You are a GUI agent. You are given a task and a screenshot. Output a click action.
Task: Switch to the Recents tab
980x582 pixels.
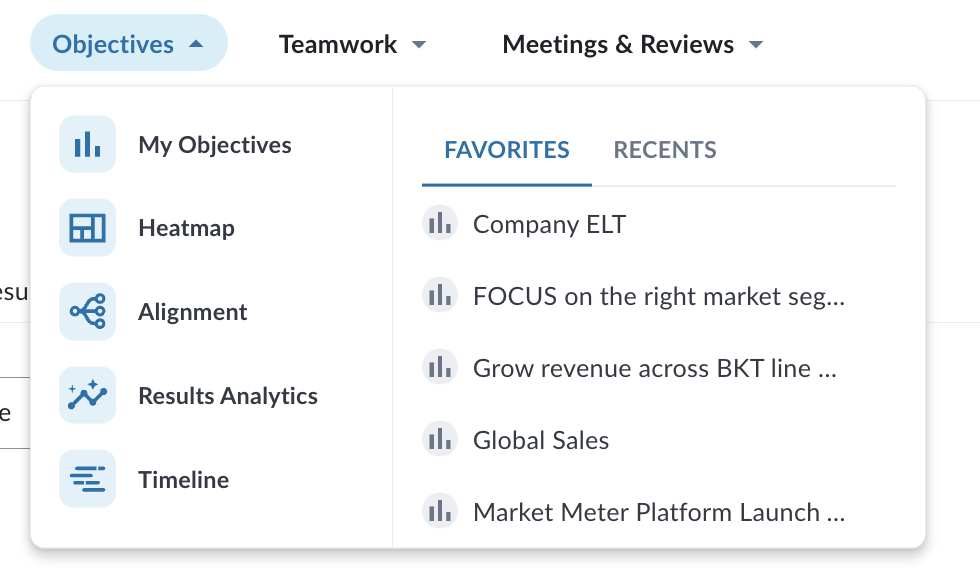point(665,150)
